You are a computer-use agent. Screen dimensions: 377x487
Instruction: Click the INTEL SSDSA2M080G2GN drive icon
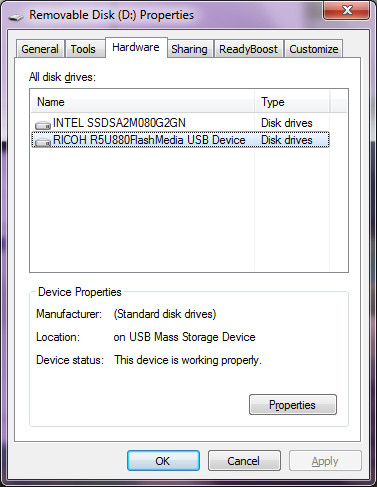coord(43,125)
